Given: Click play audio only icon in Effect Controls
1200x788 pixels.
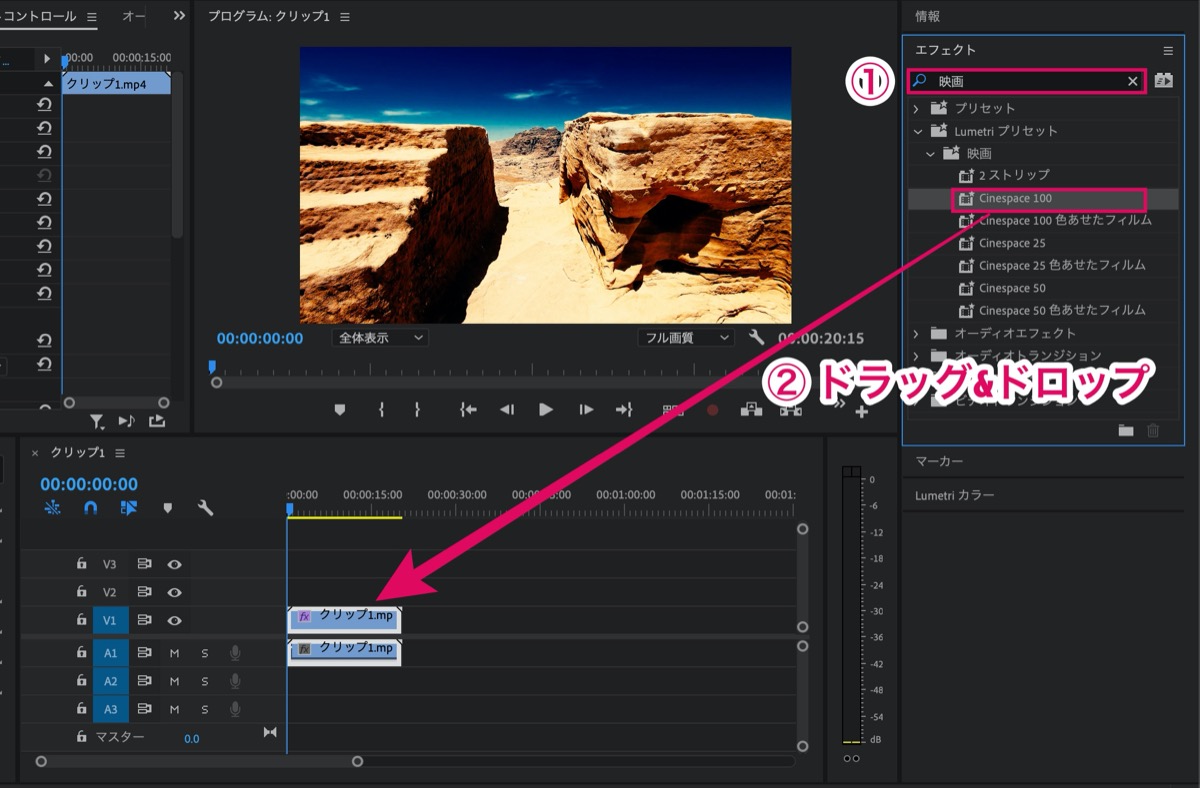Looking at the screenshot, I should [127, 421].
